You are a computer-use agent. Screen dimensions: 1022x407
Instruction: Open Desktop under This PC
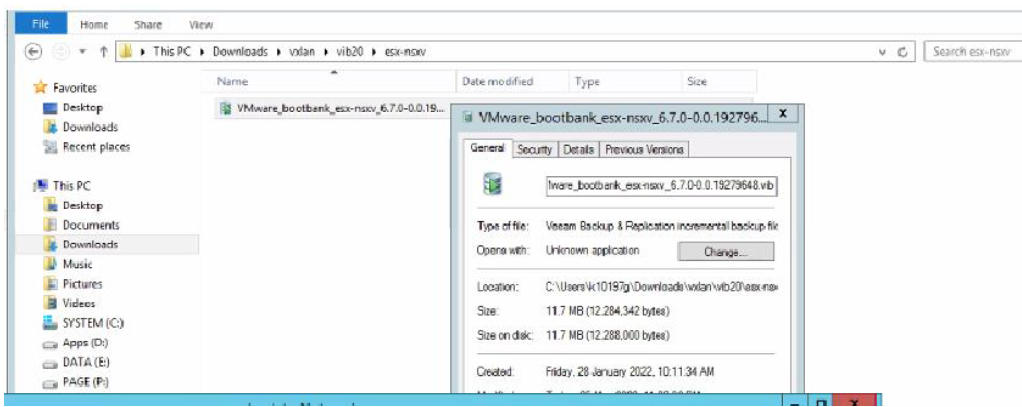click(83, 205)
